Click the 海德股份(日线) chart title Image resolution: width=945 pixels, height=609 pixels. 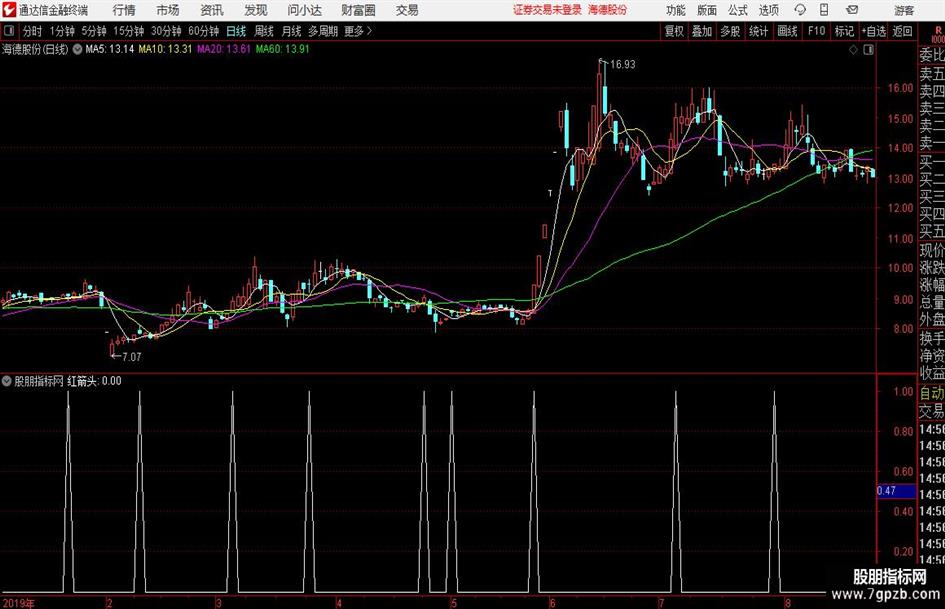[35, 49]
